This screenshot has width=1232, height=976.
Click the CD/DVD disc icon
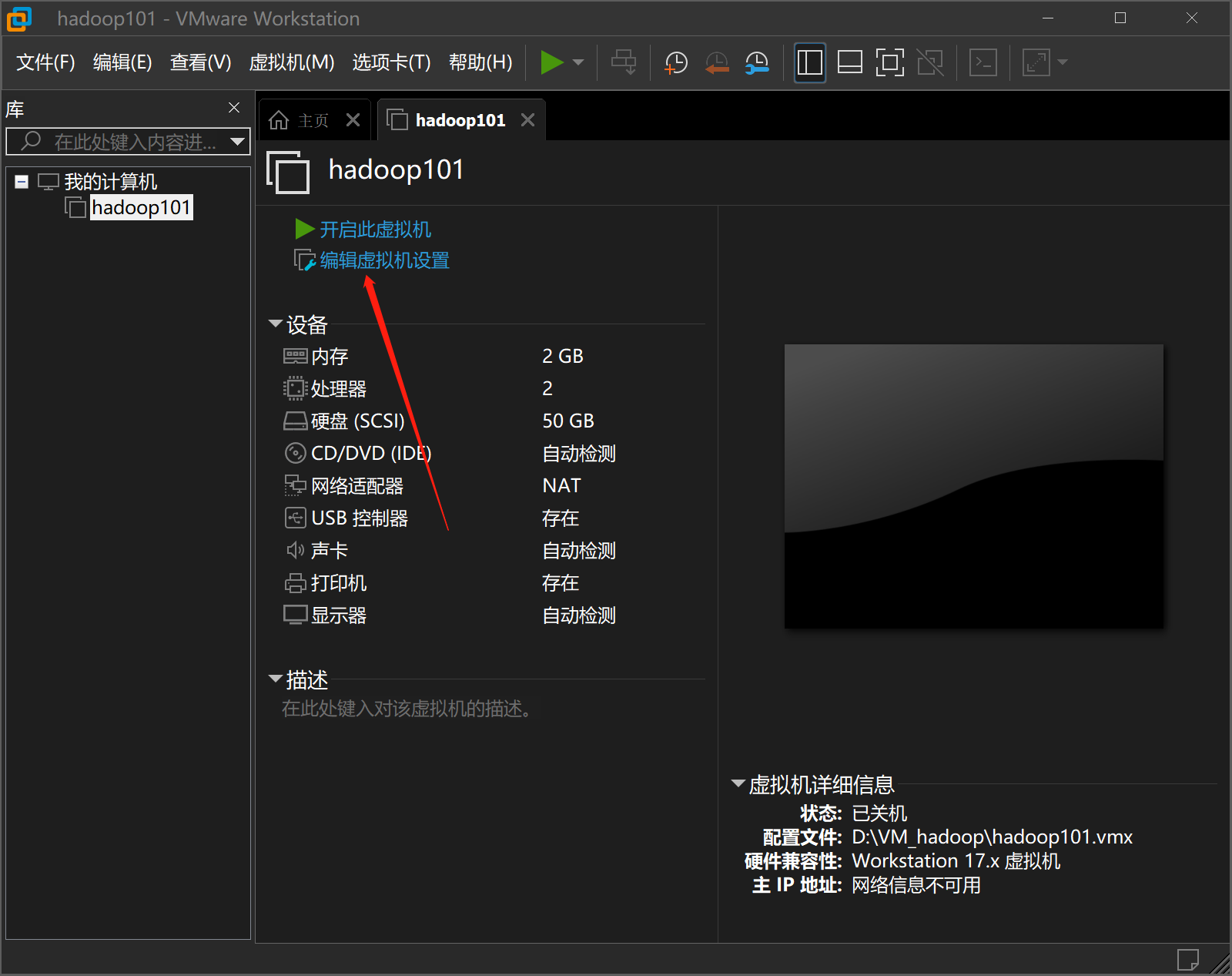click(296, 453)
